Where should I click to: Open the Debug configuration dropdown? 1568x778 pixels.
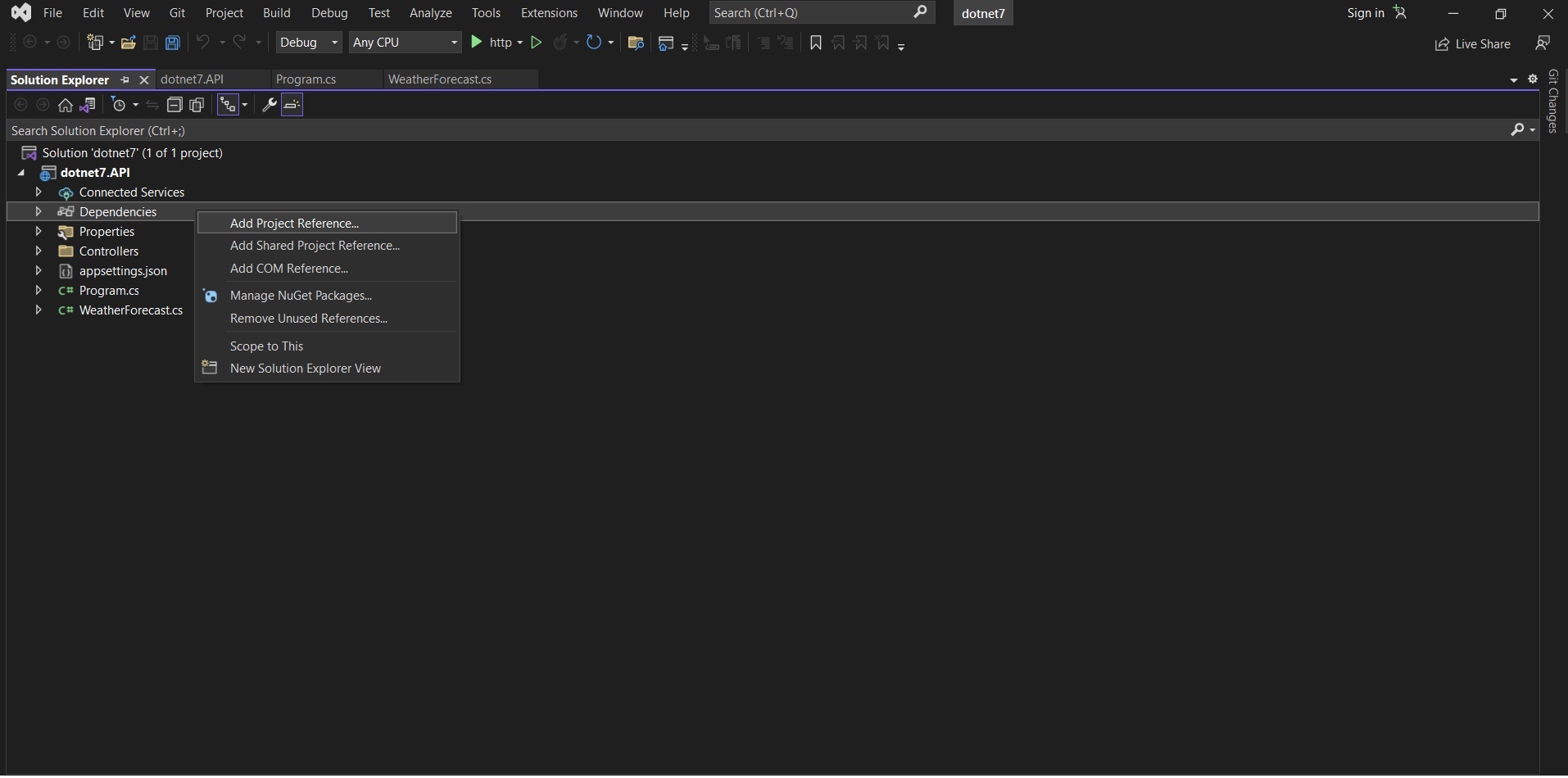point(309,43)
